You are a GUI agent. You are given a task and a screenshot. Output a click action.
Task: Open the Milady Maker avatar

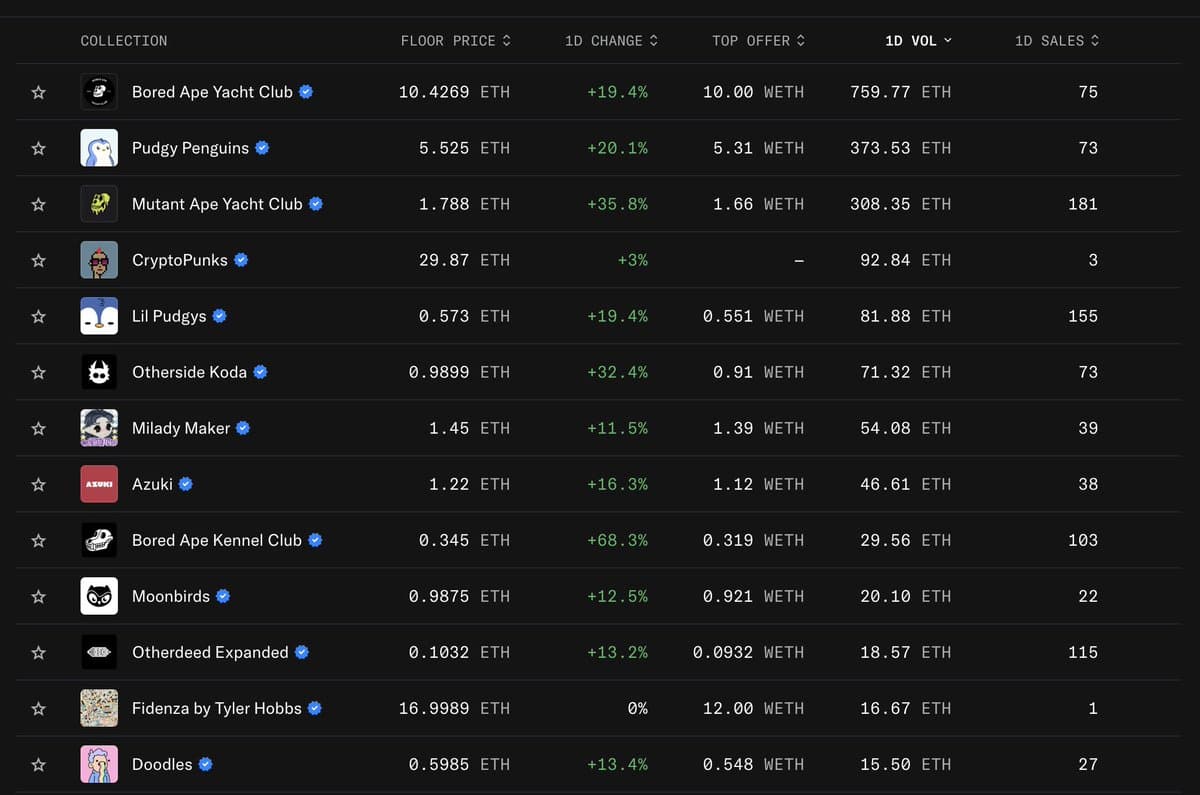click(99, 428)
